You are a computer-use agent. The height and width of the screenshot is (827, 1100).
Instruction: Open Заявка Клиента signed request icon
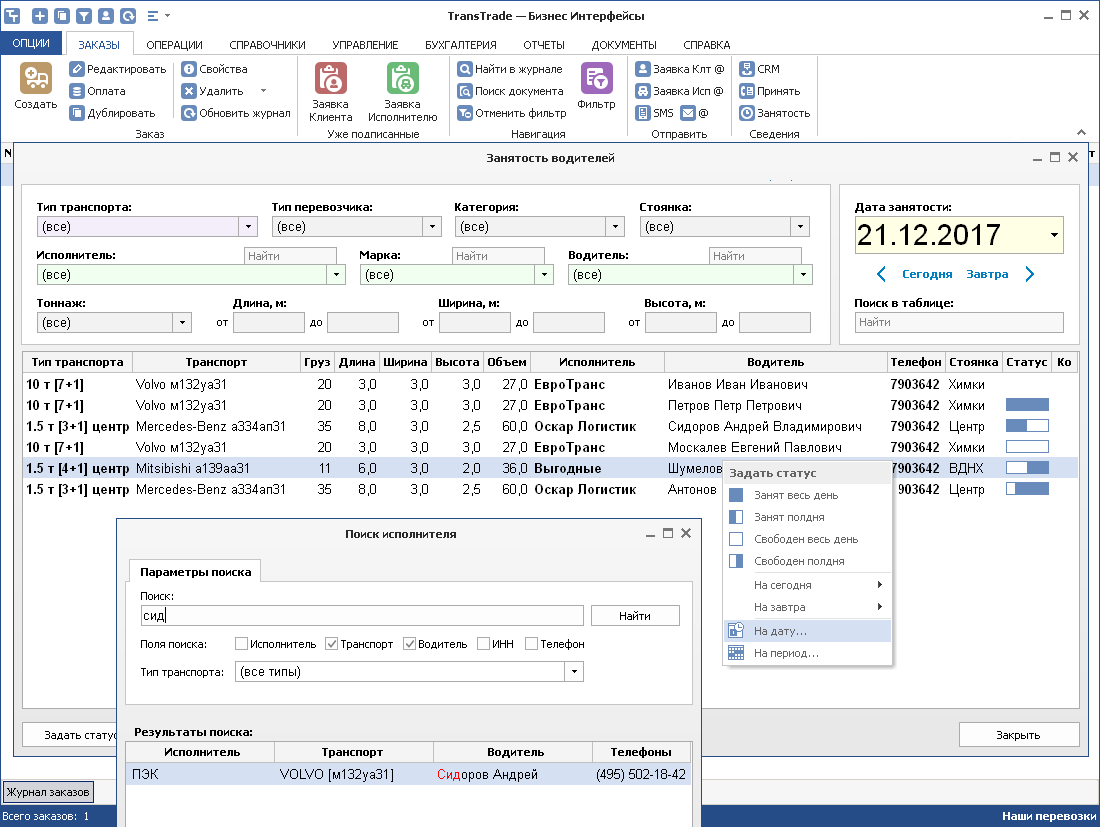[330, 80]
